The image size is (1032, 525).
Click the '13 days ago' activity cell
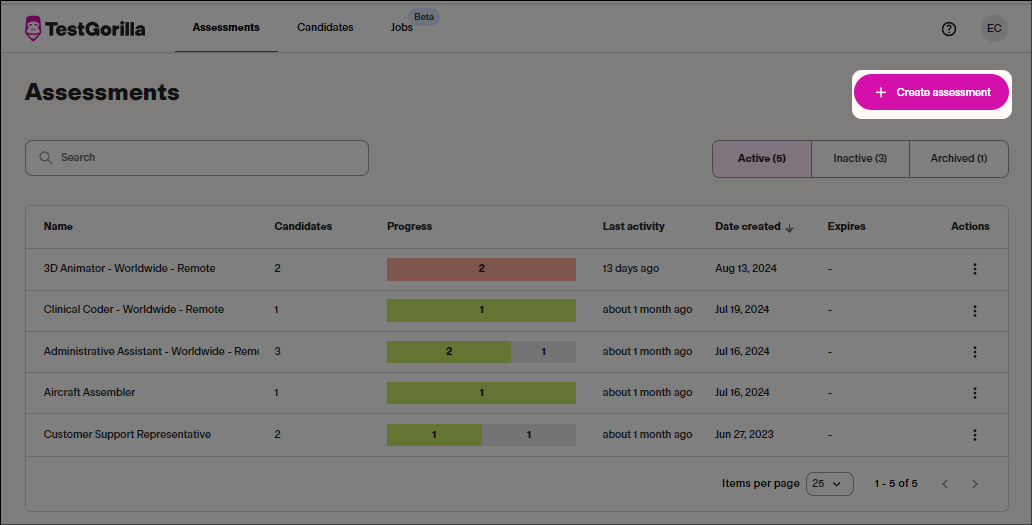(631, 268)
